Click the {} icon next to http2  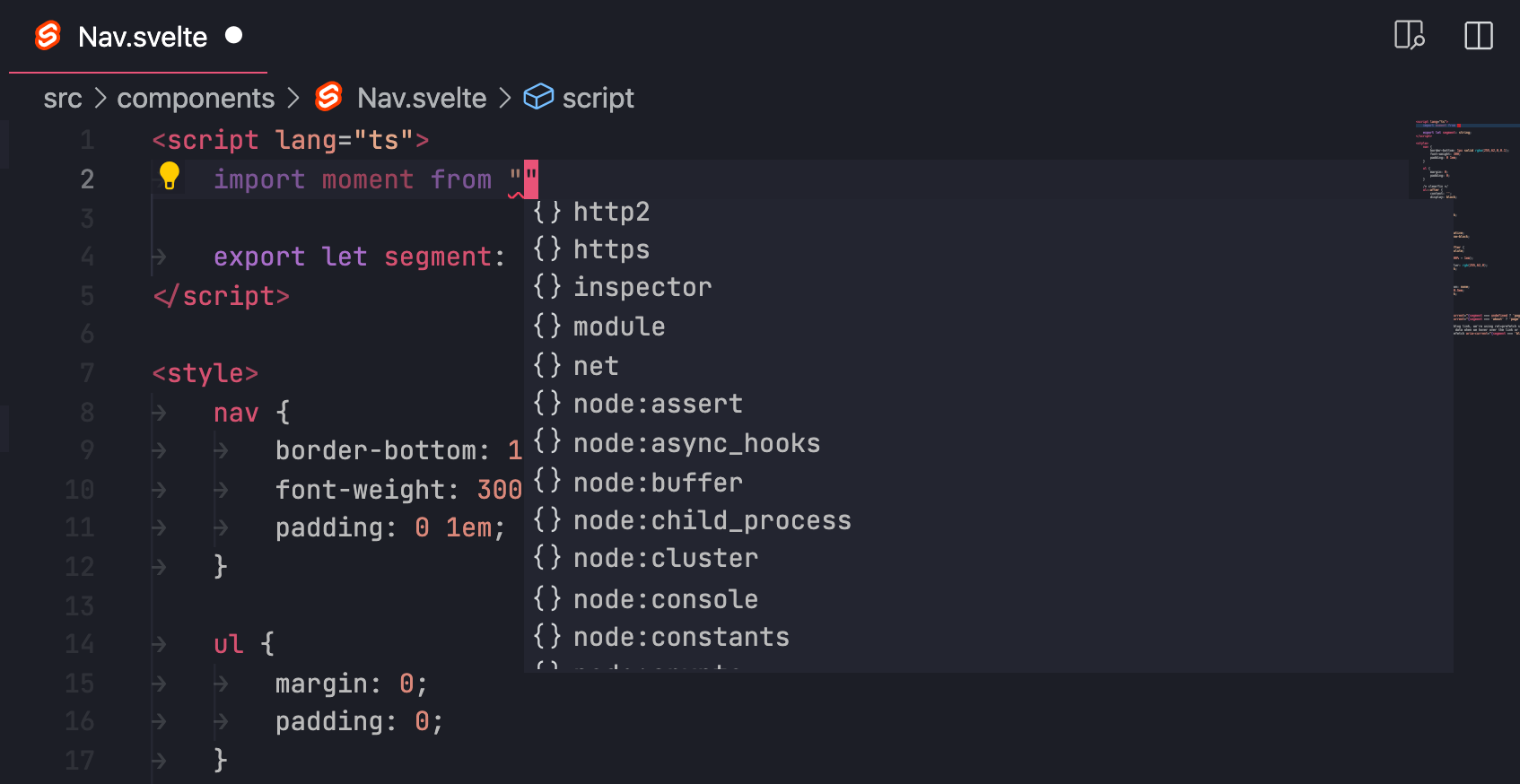click(x=547, y=212)
